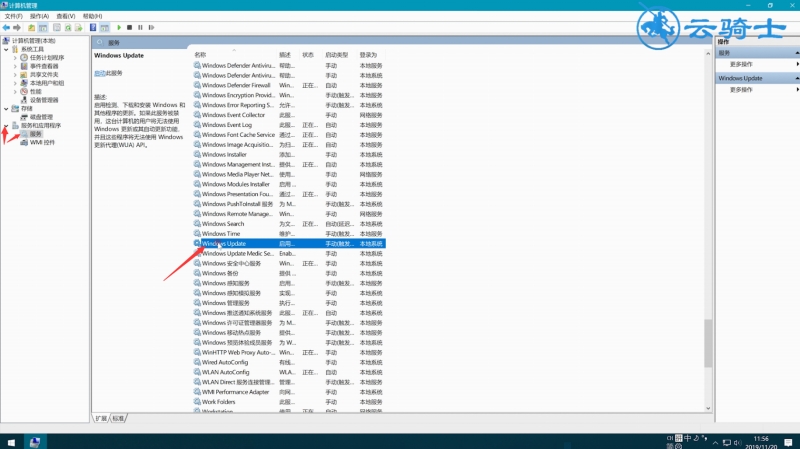The height and width of the screenshot is (449, 800).
Task: Open 更多操作 under the 服务 section
Action: point(741,64)
